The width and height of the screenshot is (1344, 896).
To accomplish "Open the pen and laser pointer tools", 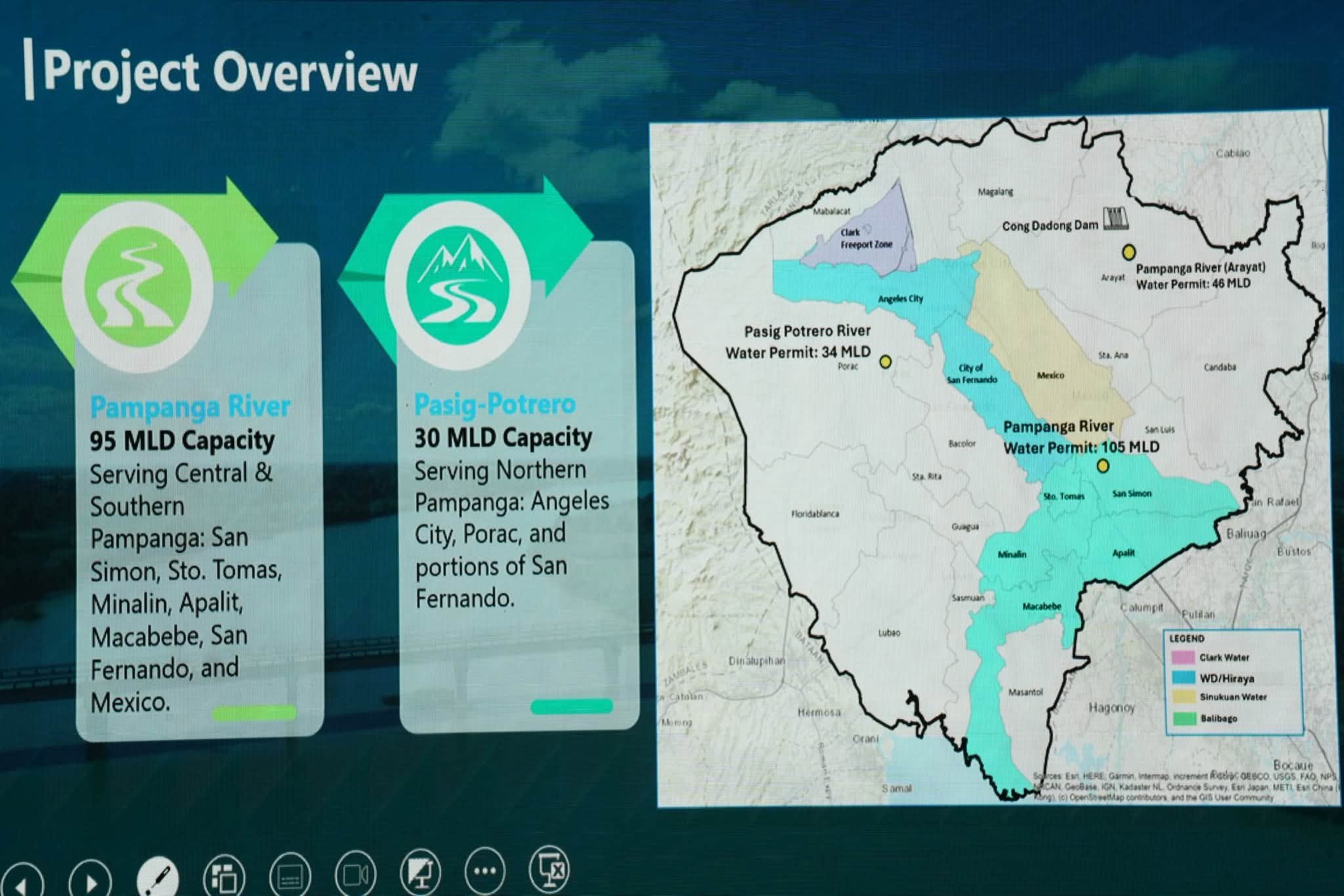I will [x=157, y=877].
